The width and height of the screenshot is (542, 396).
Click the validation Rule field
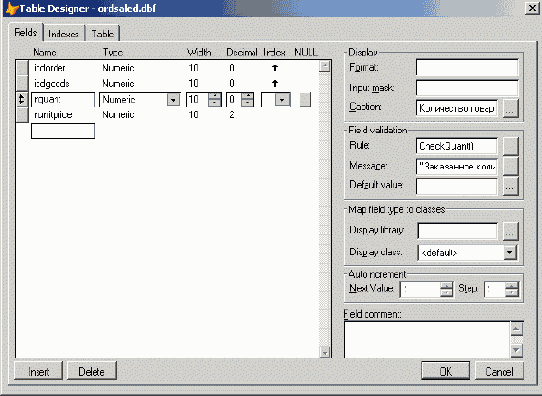(x=457, y=146)
